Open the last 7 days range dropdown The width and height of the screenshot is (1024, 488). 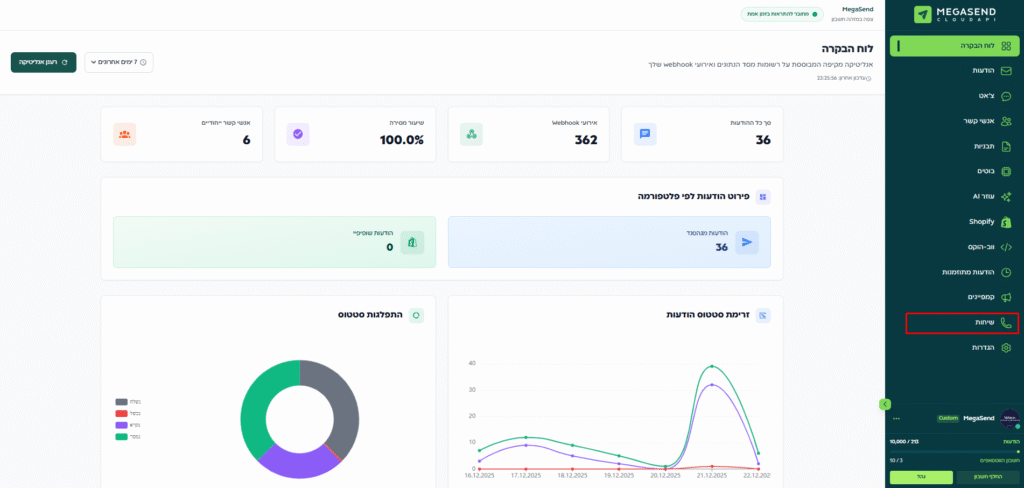118,63
